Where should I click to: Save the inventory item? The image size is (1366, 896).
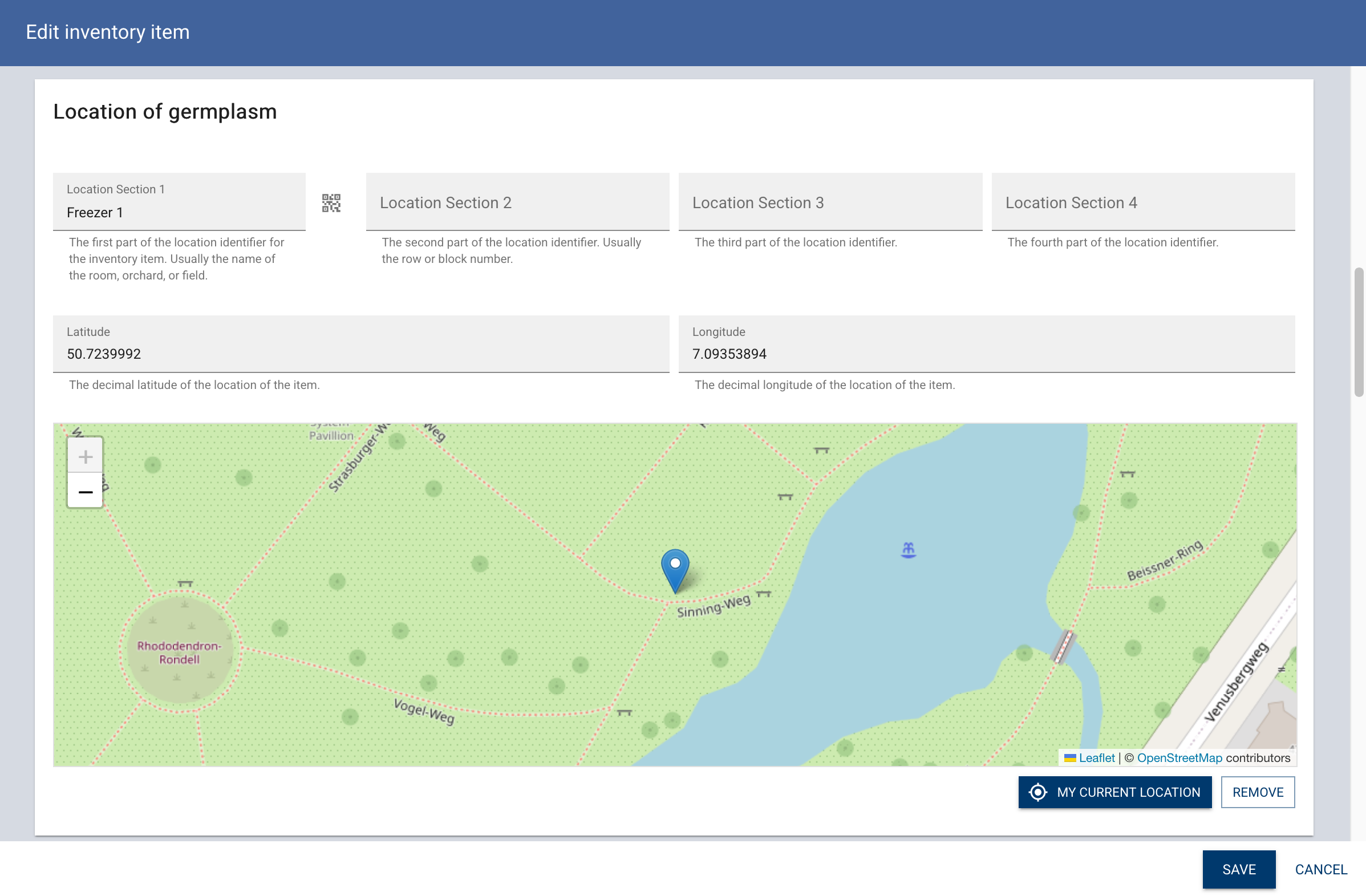click(x=1239, y=869)
